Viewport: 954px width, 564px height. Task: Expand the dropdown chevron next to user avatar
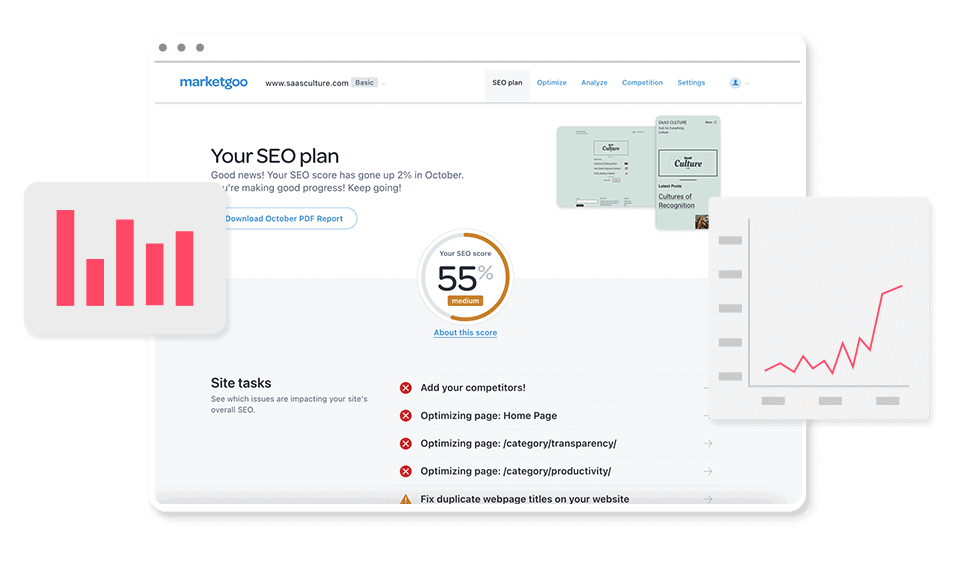pos(748,84)
